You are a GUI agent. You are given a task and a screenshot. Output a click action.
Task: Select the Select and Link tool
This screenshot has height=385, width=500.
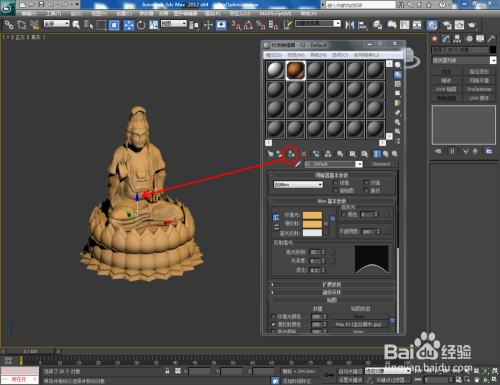point(9,25)
